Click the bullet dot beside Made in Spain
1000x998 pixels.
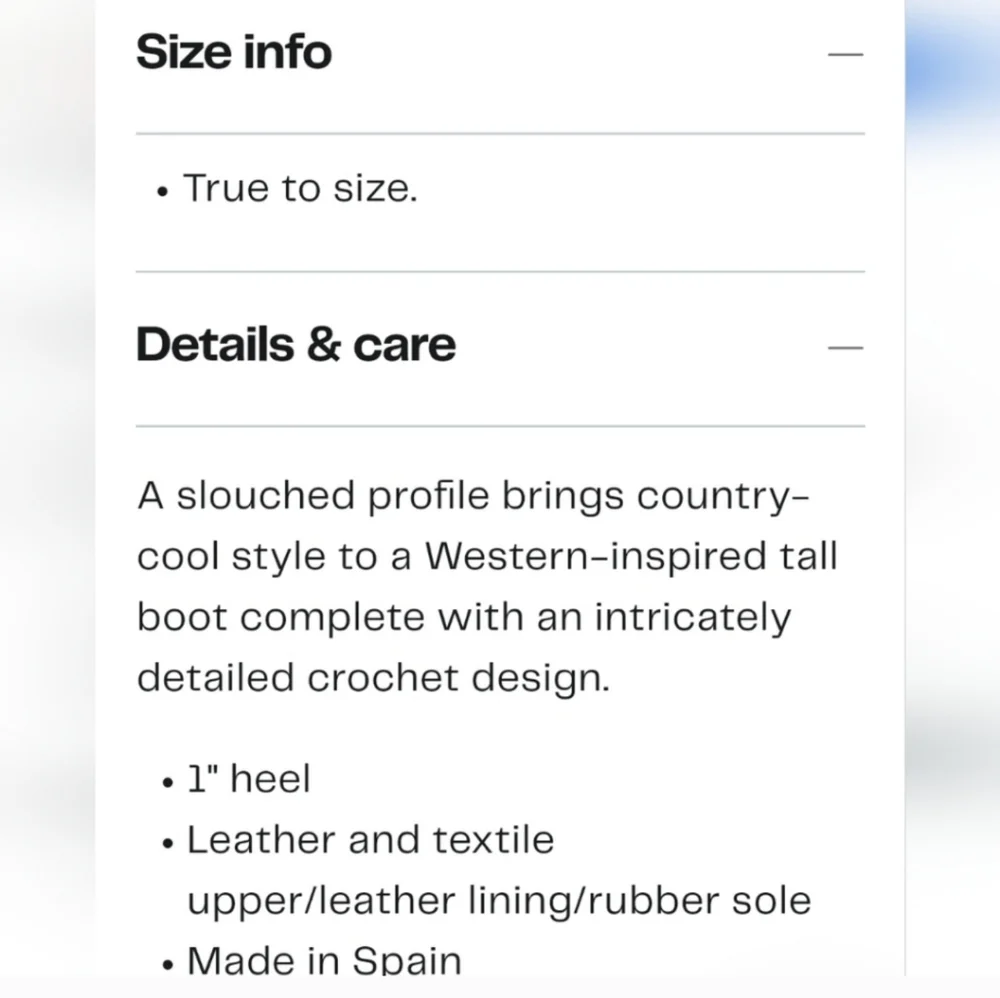pos(167,964)
